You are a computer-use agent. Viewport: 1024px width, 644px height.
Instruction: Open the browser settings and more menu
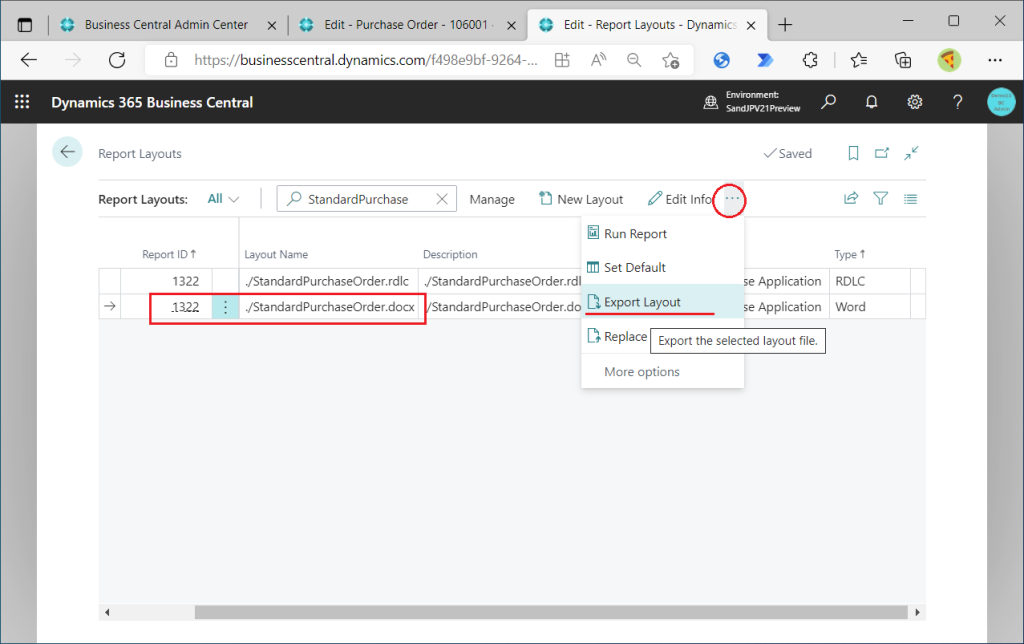pos(995,60)
